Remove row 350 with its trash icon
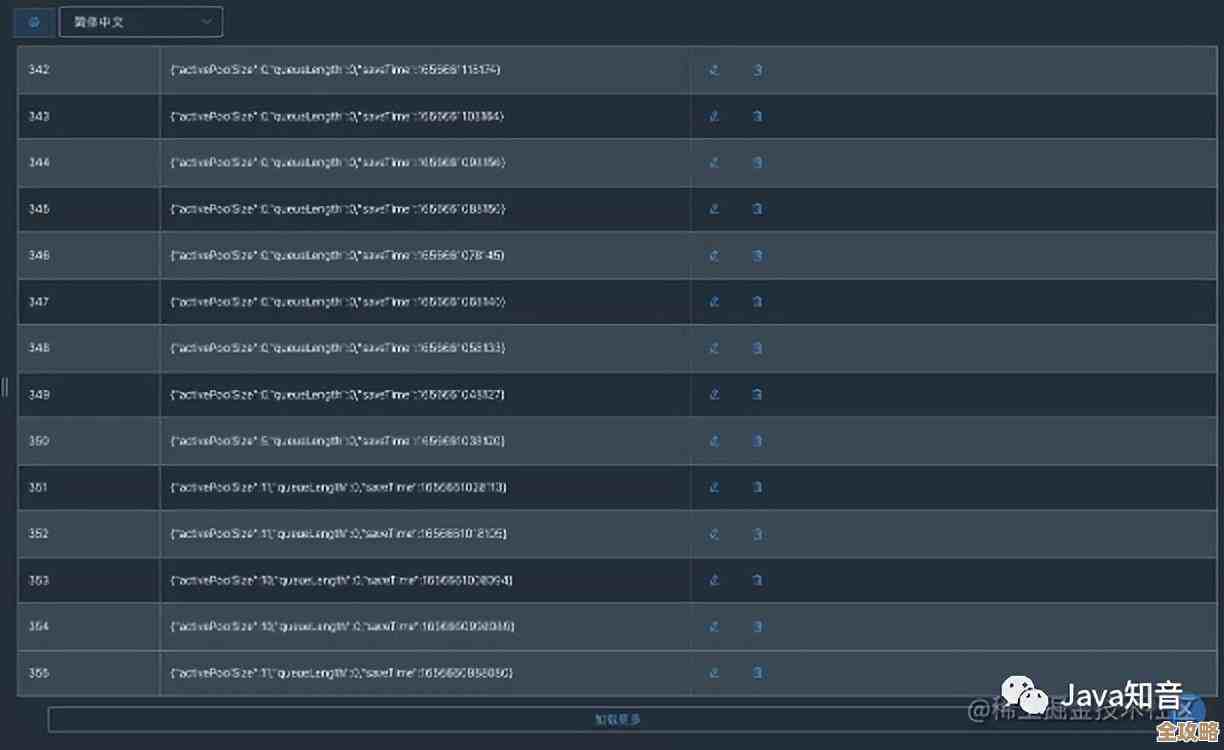The image size is (1224, 750). [757, 441]
